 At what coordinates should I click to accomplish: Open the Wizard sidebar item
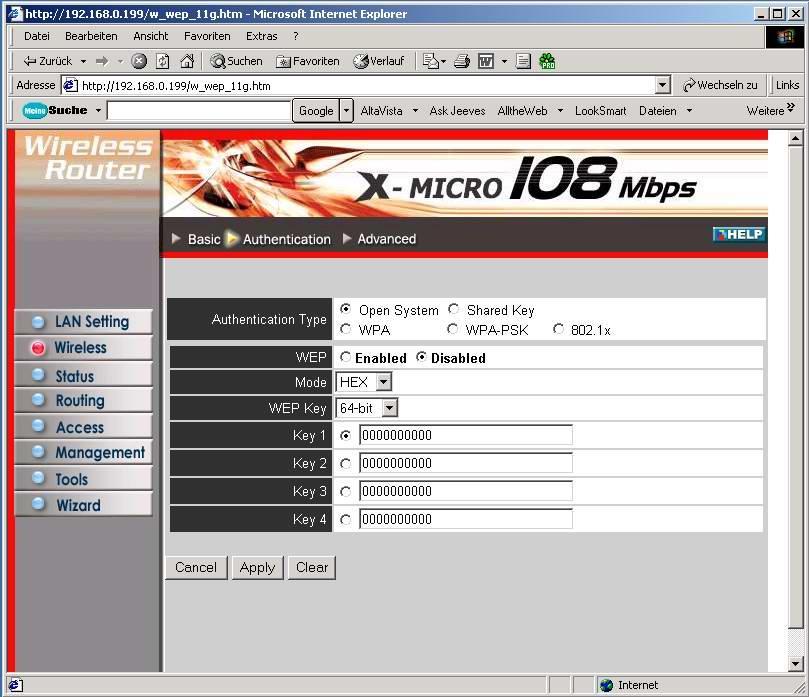(x=84, y=505)
